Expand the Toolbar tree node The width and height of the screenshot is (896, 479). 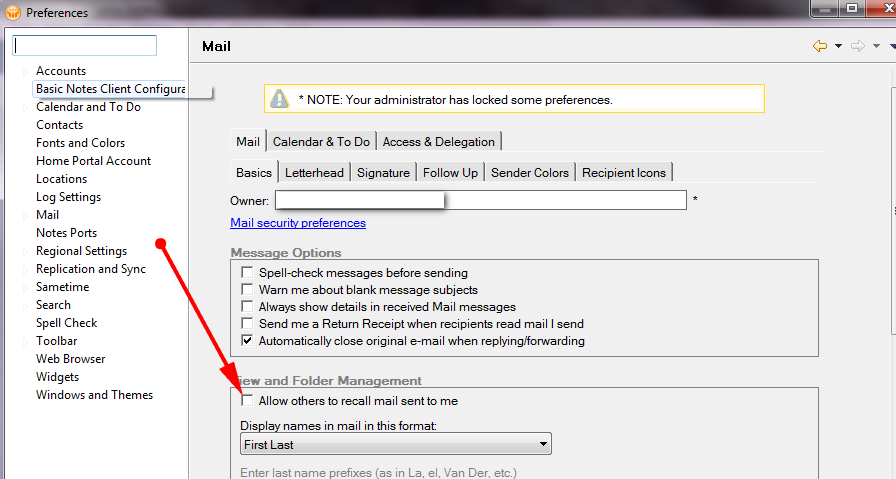coord(25,342)
